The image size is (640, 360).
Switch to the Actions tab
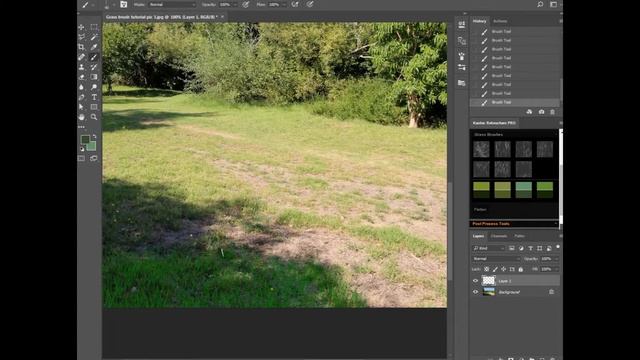point(500,21)
